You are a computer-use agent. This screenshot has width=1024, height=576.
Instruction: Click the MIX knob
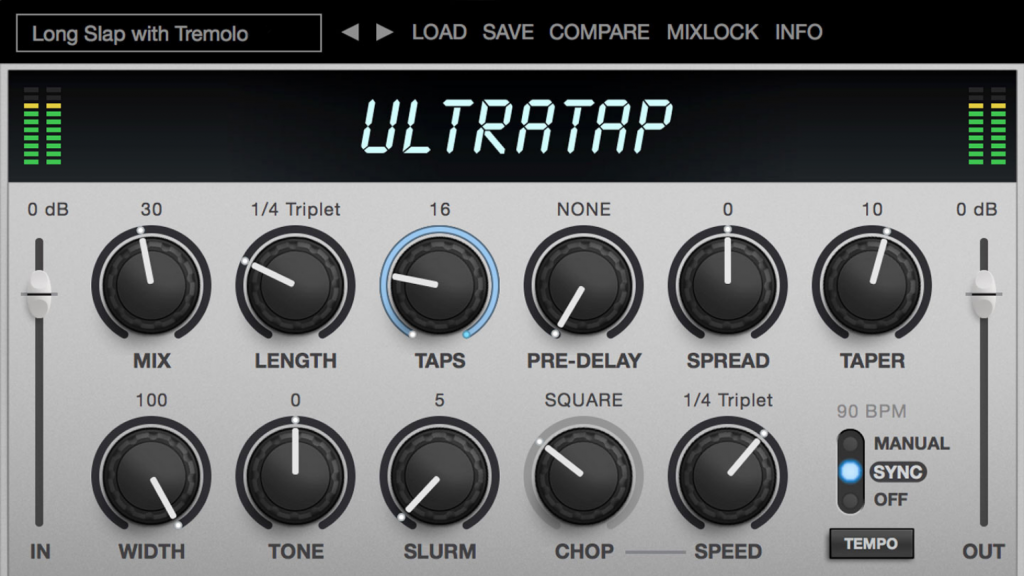click(x=151, y=283)
